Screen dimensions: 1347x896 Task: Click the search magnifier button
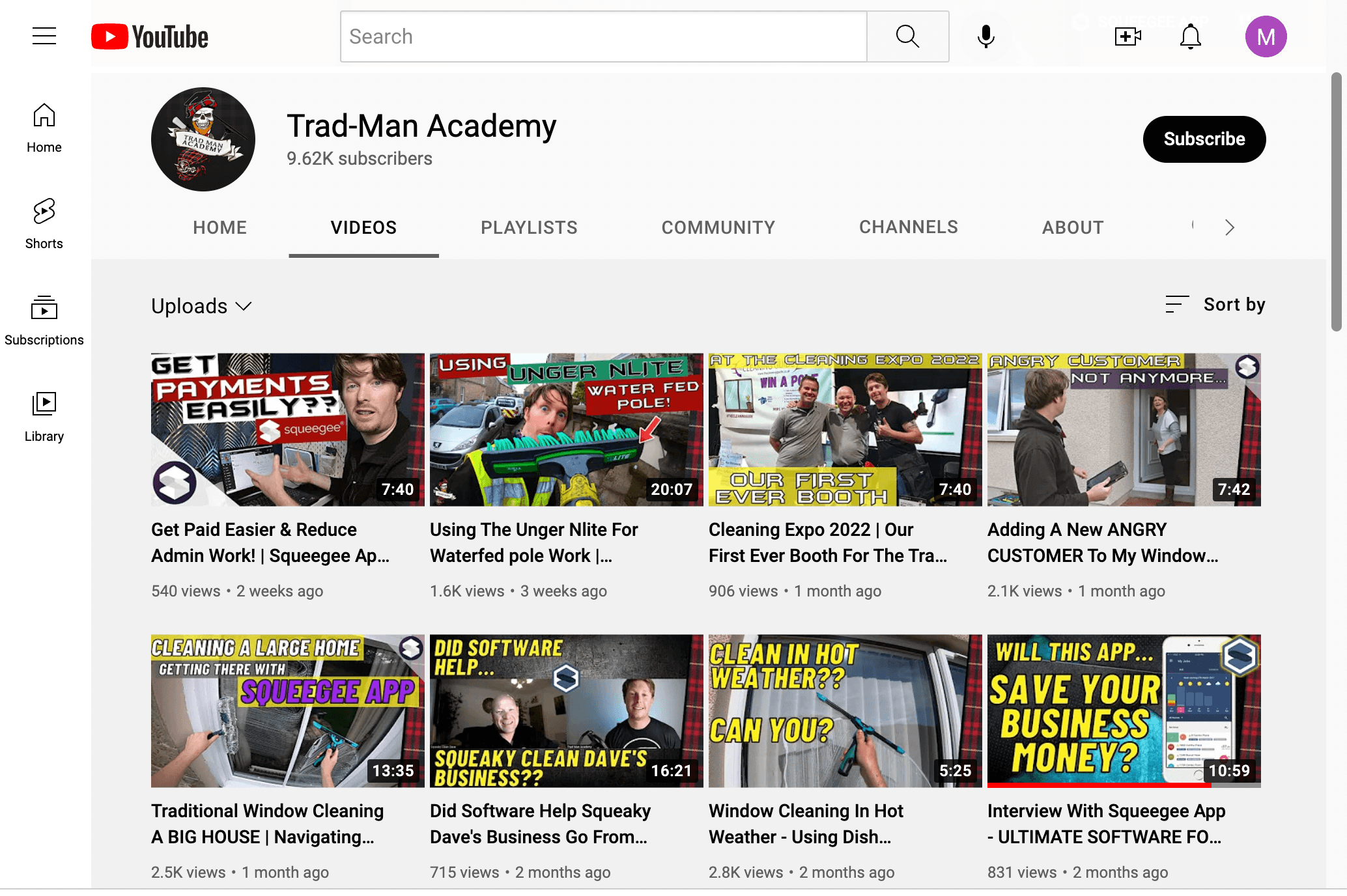pos(907,36)
